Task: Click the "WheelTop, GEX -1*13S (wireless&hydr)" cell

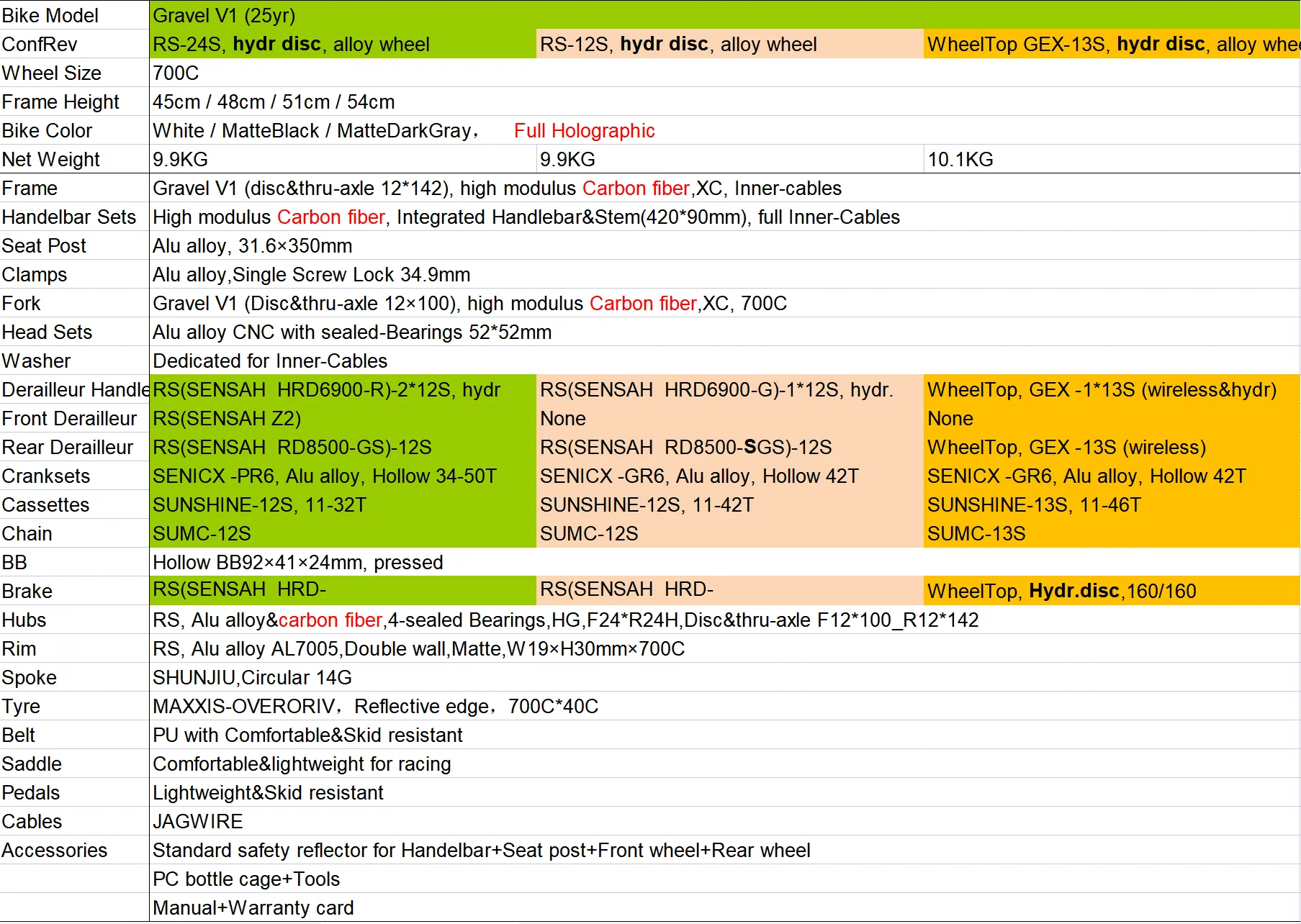Action: 1112,389
